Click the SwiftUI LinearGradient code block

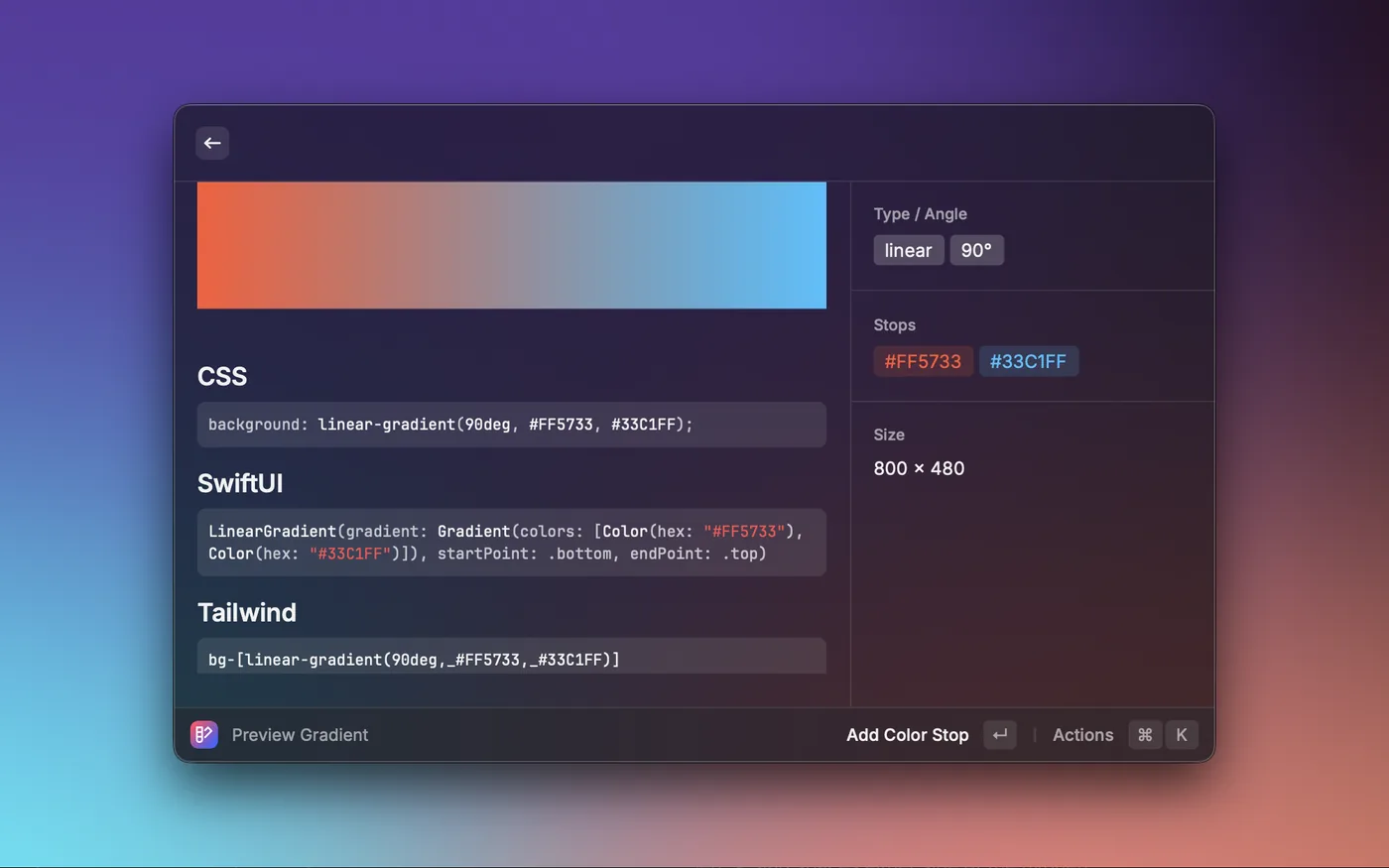click(x=512, y=543)
